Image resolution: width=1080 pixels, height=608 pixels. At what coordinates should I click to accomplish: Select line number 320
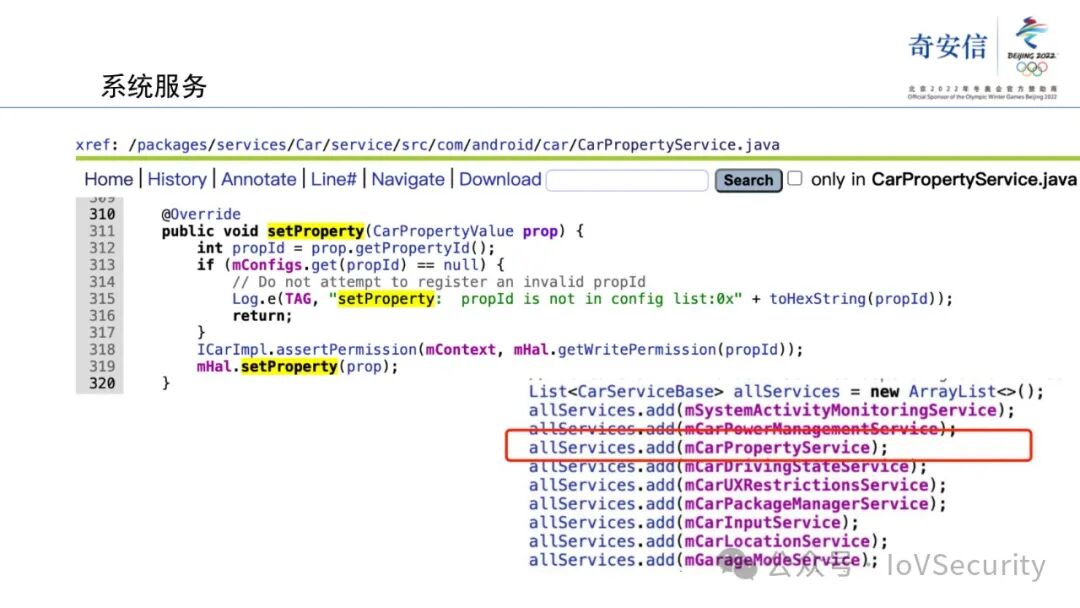pos(102,383)
